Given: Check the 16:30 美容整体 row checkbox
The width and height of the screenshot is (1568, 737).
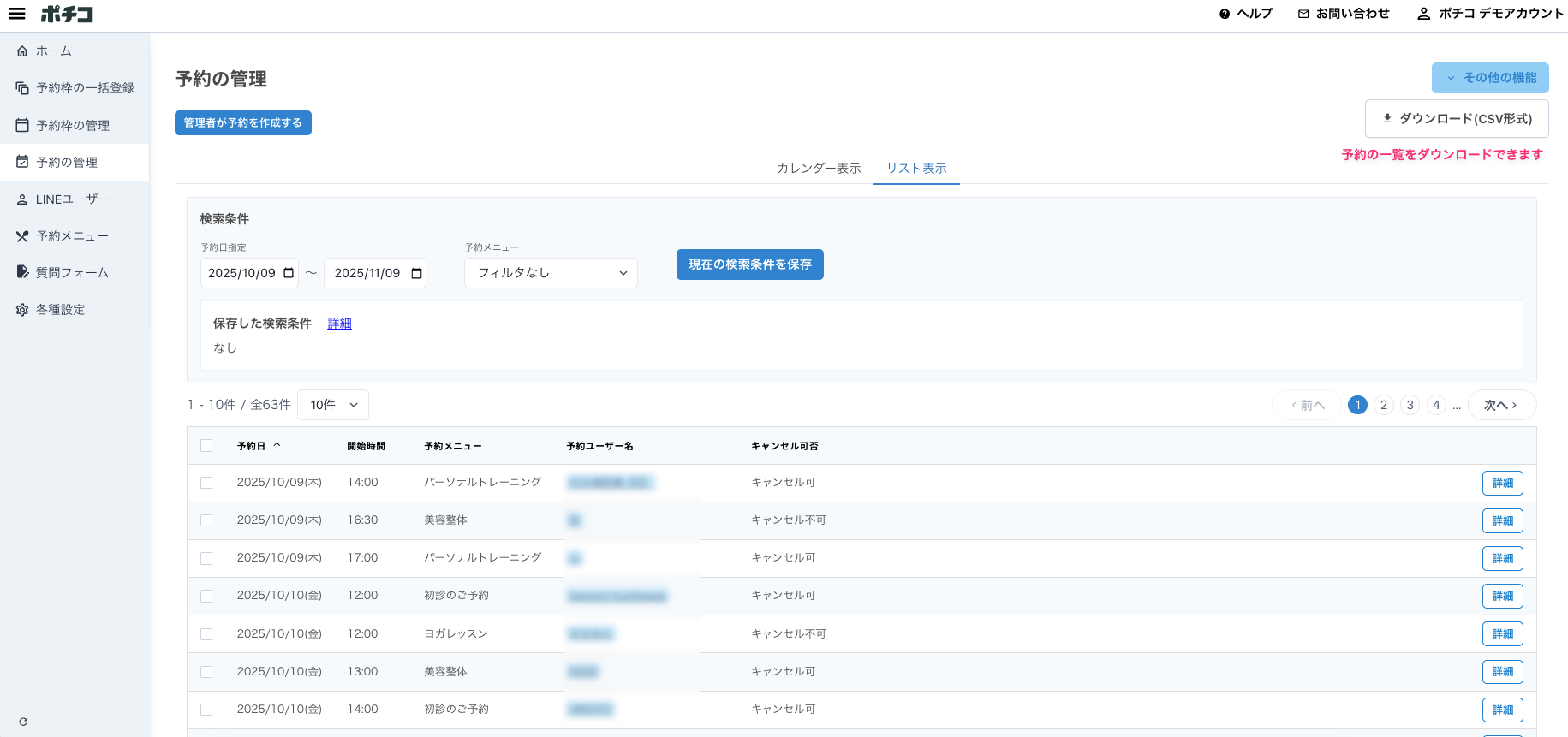Looking at the screenshot, I should pyautogui.click(x=206, y=520).
